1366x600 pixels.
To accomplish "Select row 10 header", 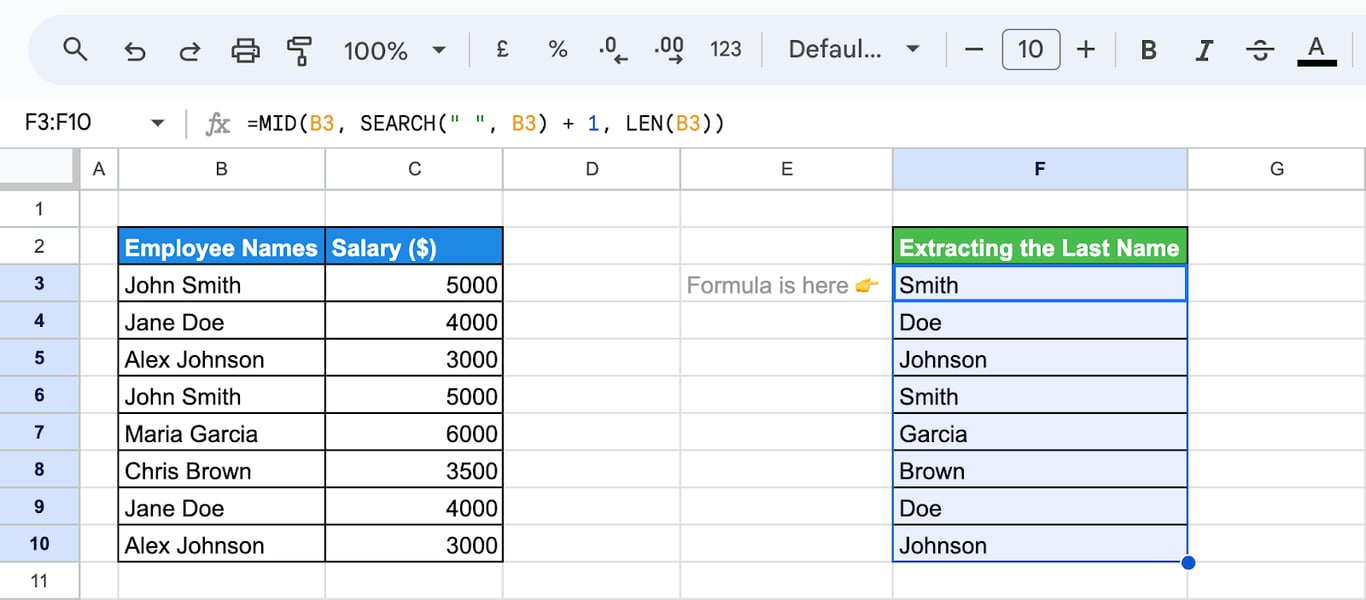I will 39,543.
